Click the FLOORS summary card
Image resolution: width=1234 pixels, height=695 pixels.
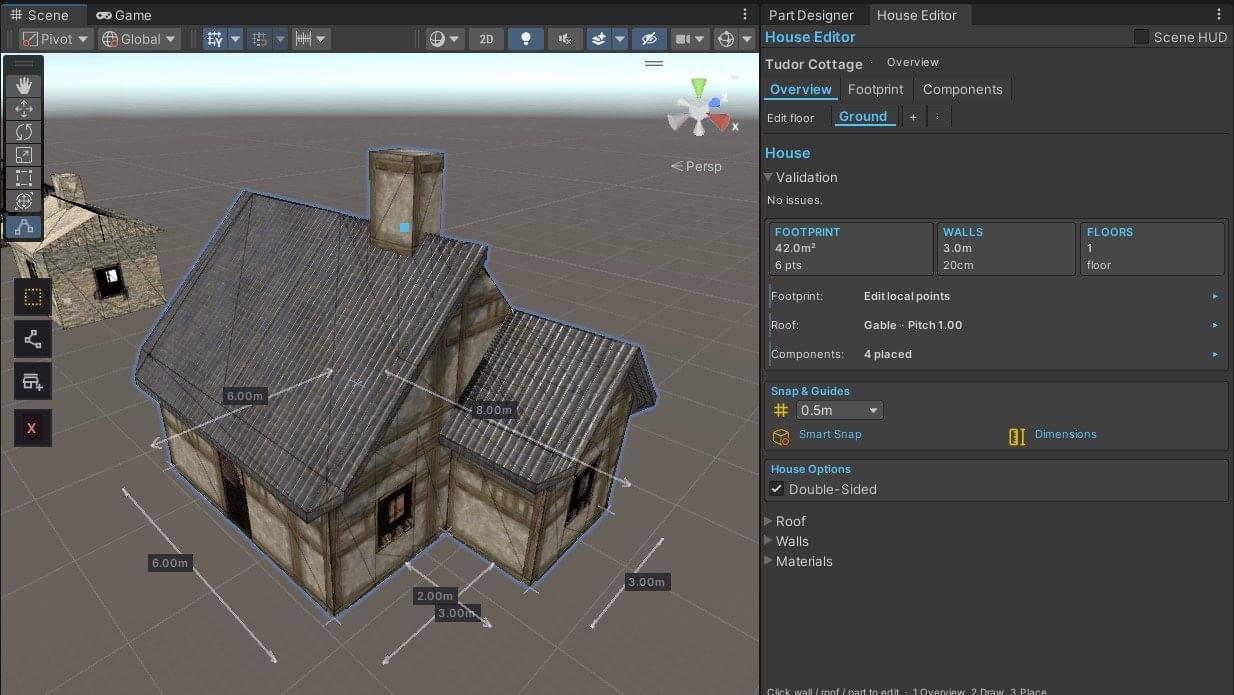[x=1152, y=249]
